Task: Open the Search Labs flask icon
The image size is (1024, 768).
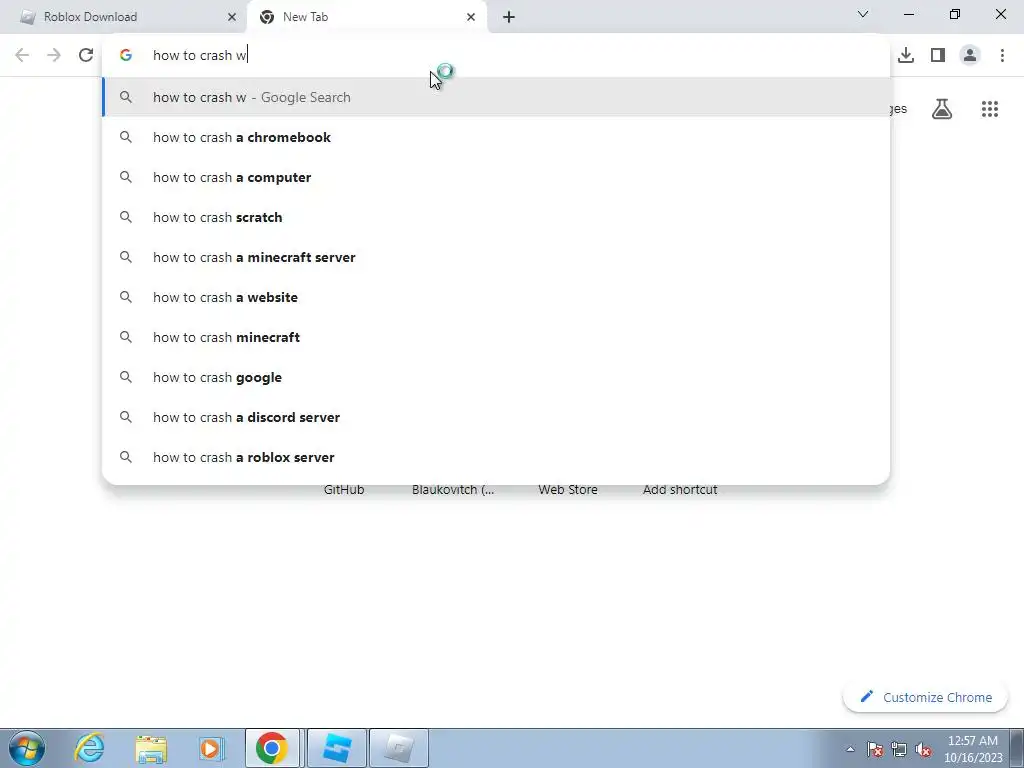Action: (x=942, y=109)
